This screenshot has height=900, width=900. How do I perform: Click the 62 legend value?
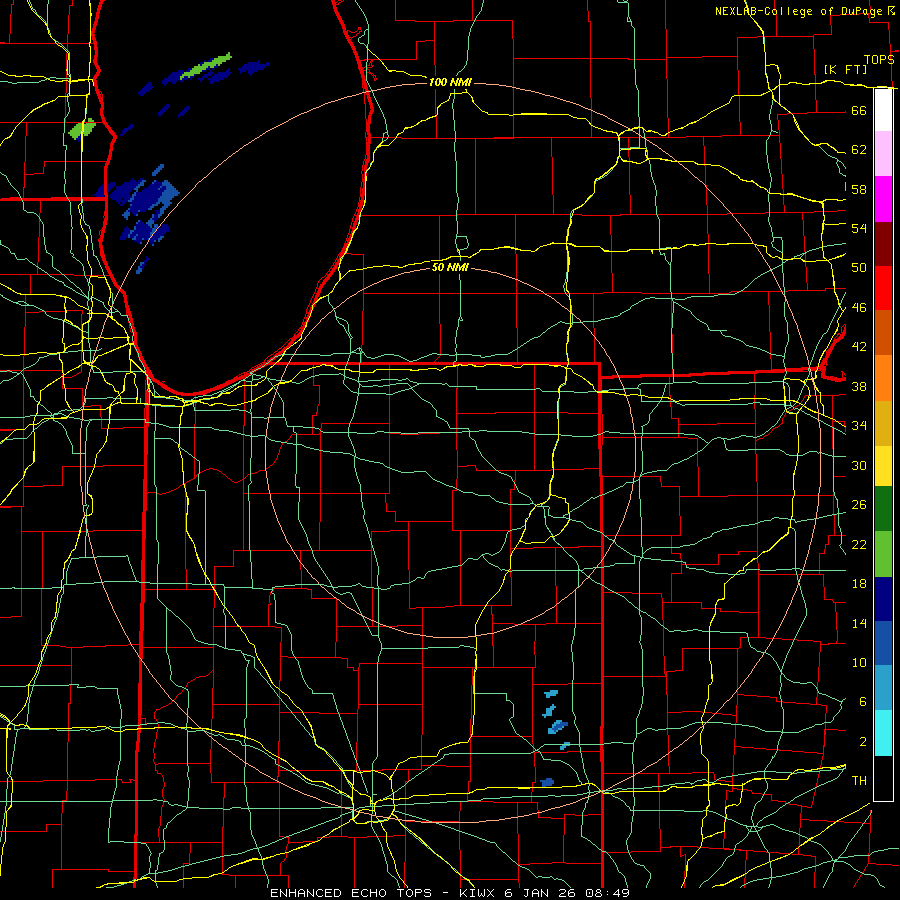(x=859, y=150)
